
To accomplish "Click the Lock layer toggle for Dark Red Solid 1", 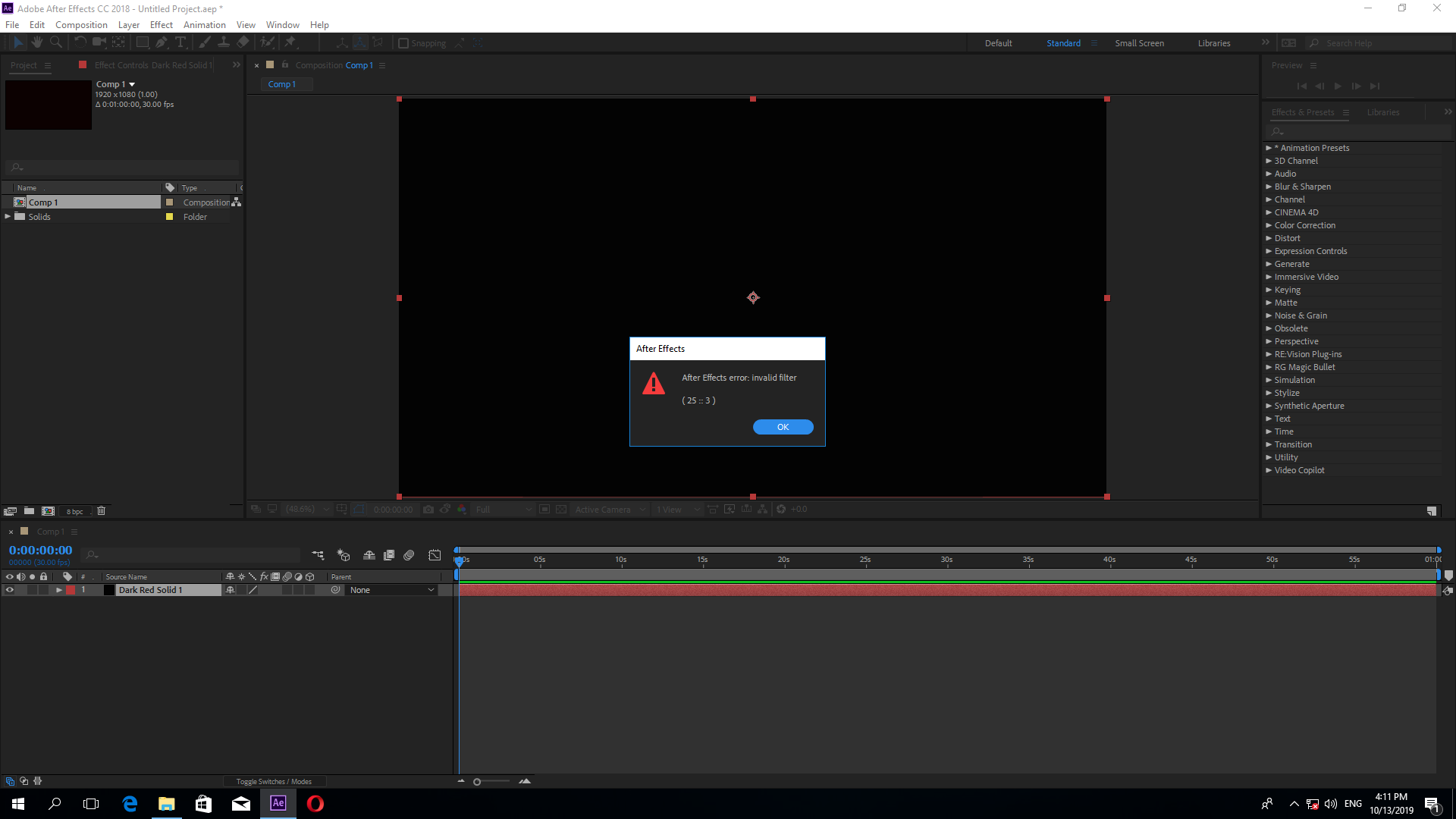I will click(43, 590).
